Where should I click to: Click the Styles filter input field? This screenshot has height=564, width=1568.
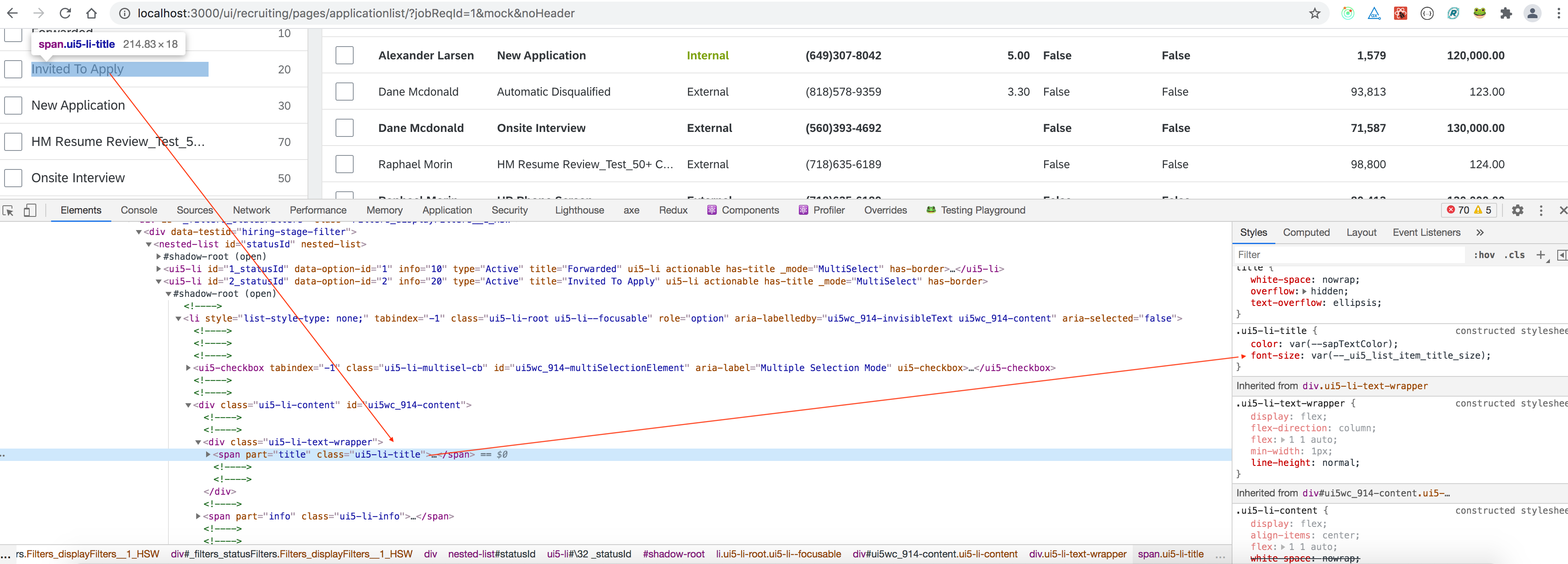click(x=1309, y=255)
